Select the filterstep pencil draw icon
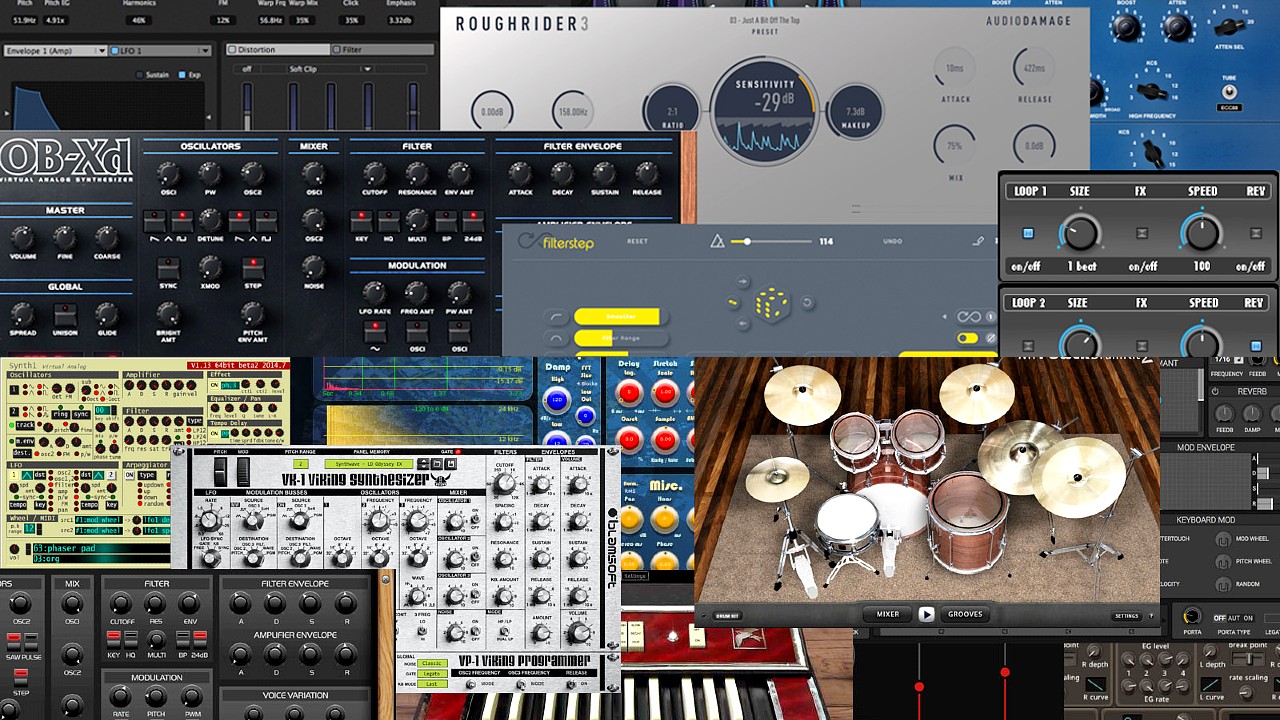This screenshot has width=1280, height=720. point(978,241)
